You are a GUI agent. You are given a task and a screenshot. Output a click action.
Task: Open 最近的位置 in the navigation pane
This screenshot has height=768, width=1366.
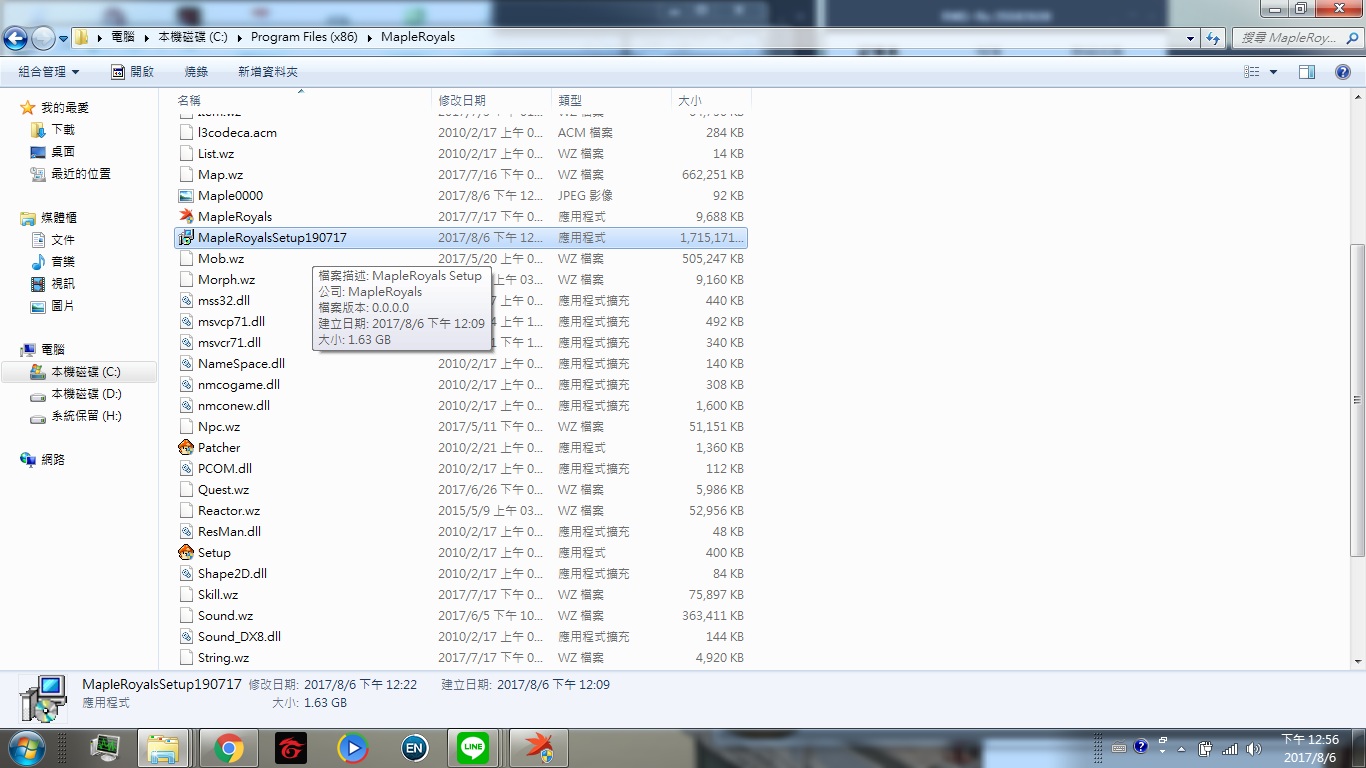(x=81, y=174)
